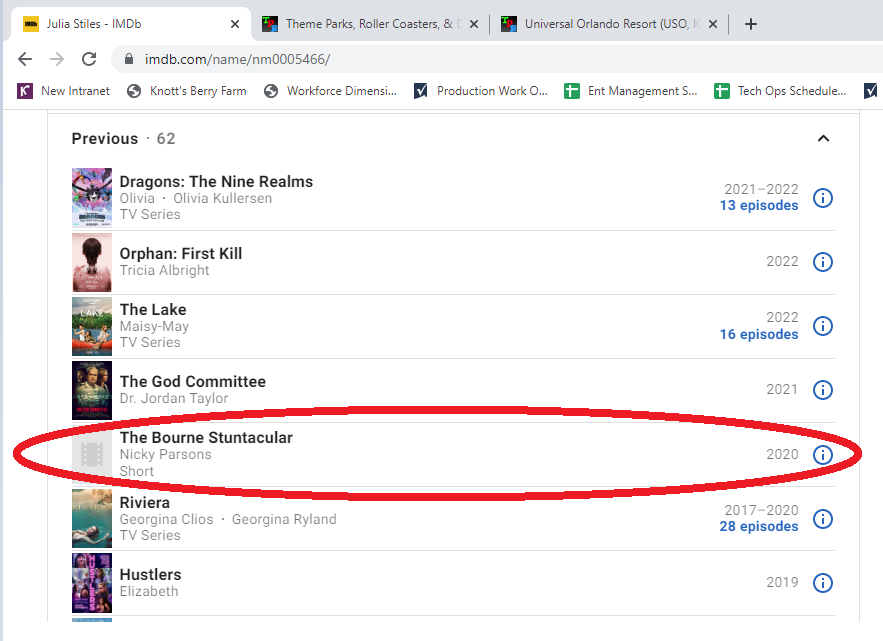Reload the IMDb page
This screenshot has width=883, height=641.
click(x=89, y=59)
